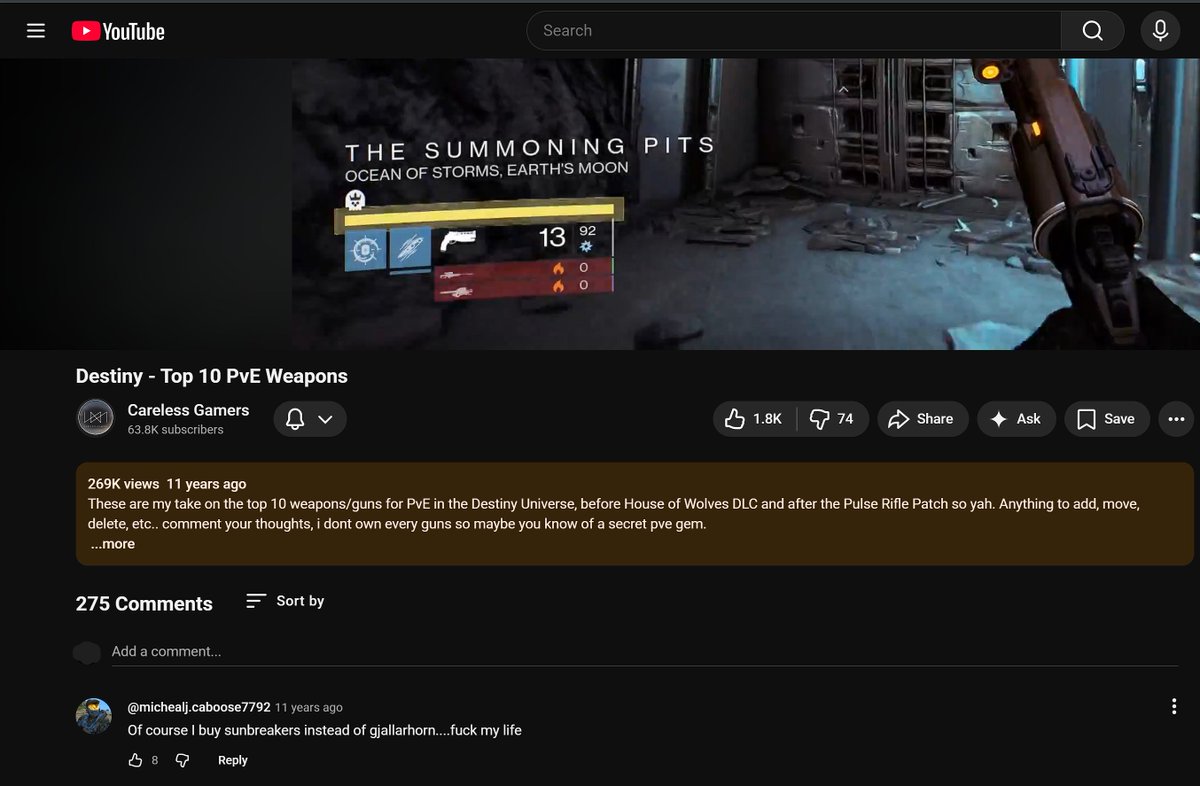Image resolution: width=1200 pixels, height=786 pixels.
Task: Open more actions three-dot menu
Action: click(x=1176, y=419)
